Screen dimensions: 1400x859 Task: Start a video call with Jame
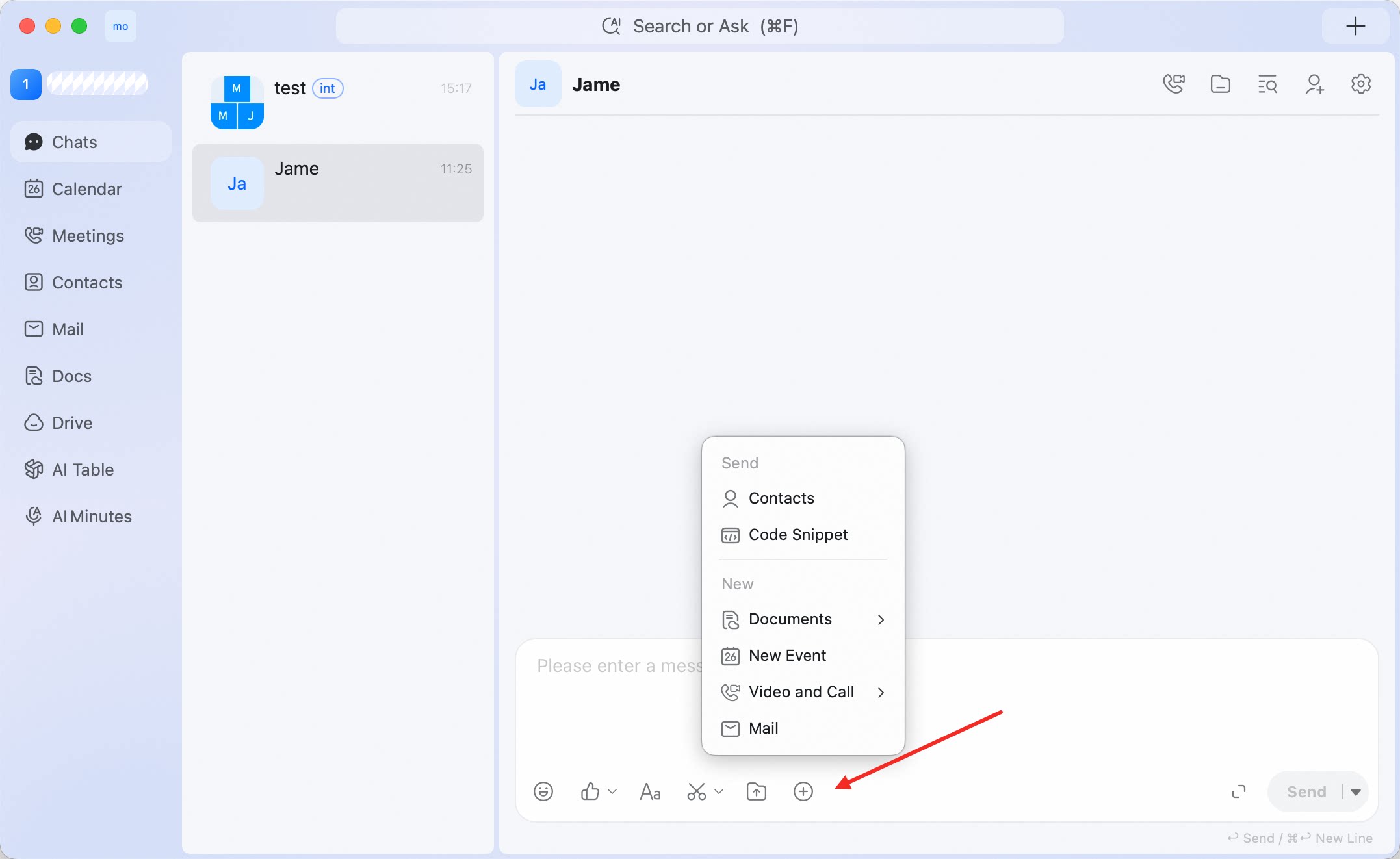pos(1174,84)
